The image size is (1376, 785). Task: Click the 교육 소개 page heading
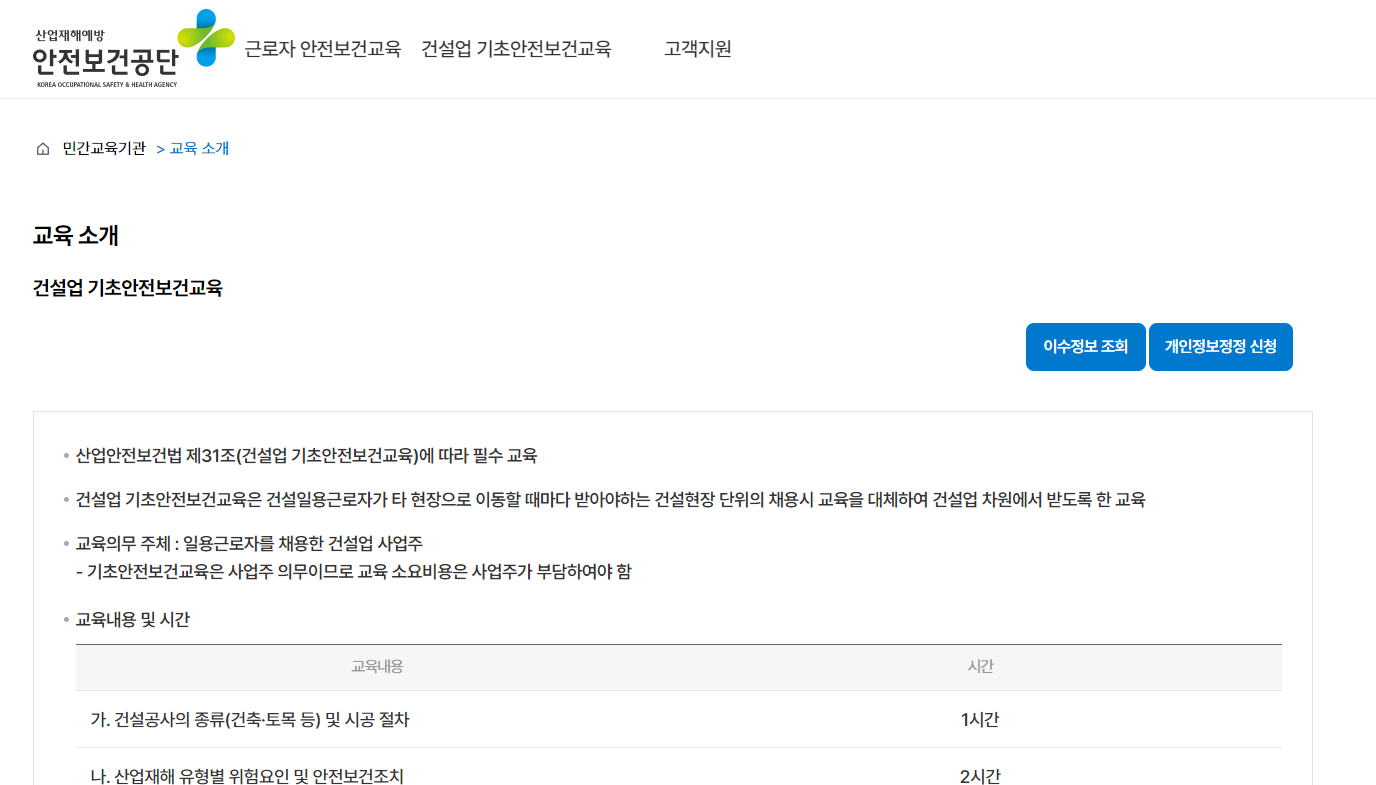[x=76, y=236]
